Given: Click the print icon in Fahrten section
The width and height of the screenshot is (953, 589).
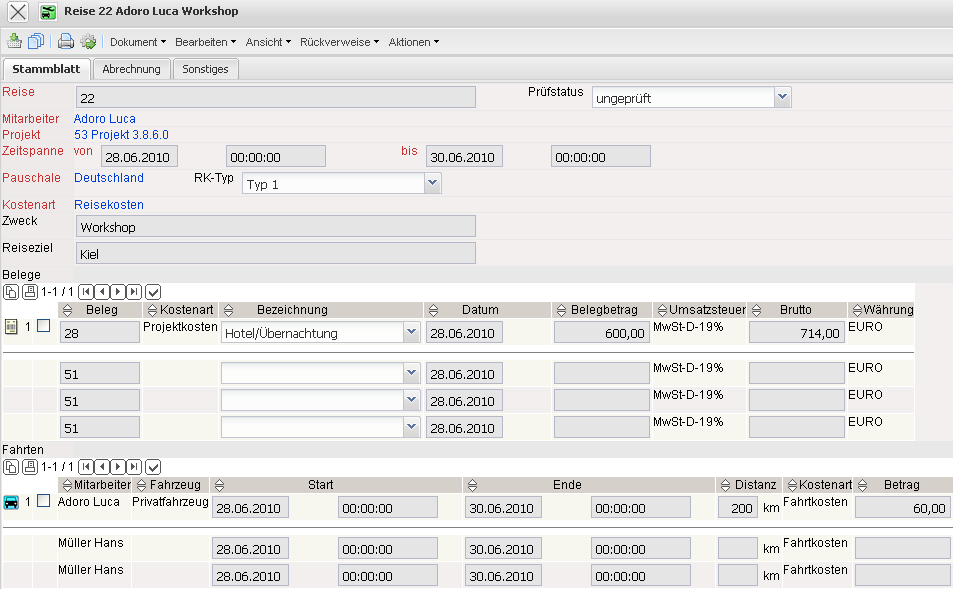Looking at the screenshot, I should tap(28, 467).
